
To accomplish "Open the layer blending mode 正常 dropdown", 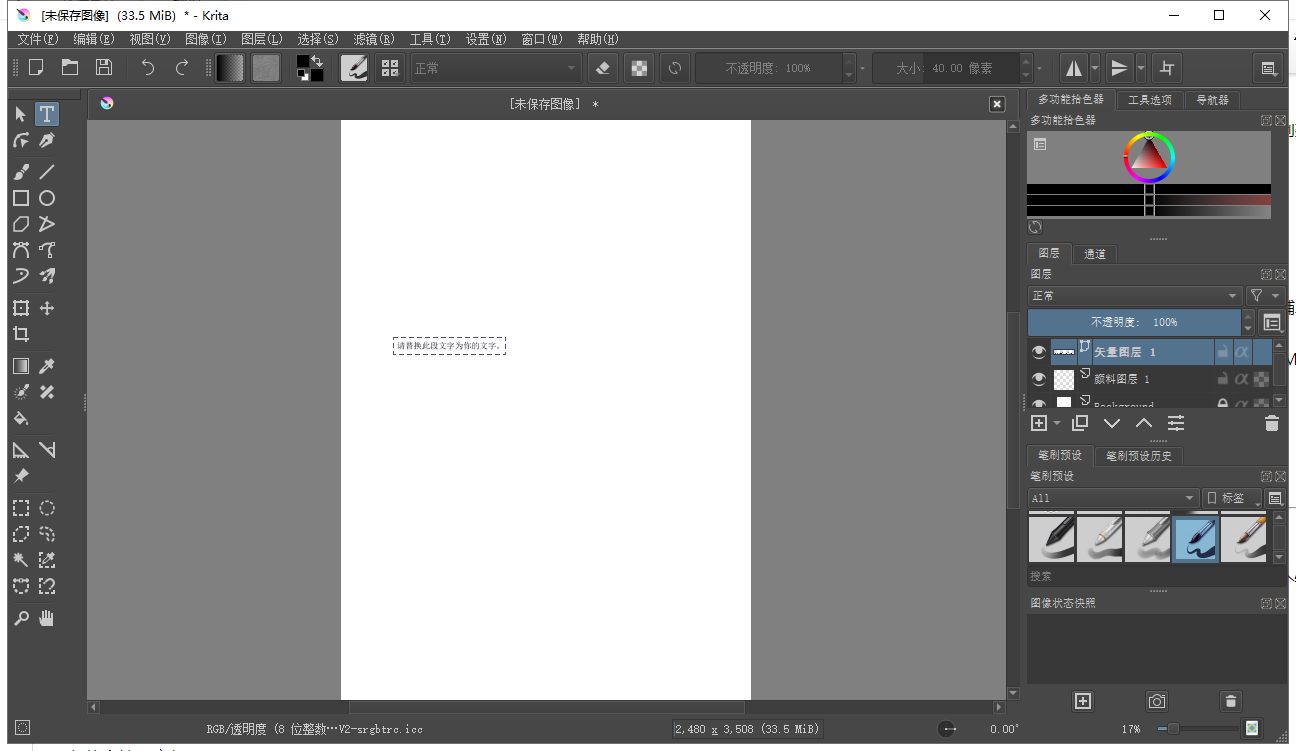I will click(1135, 296).
